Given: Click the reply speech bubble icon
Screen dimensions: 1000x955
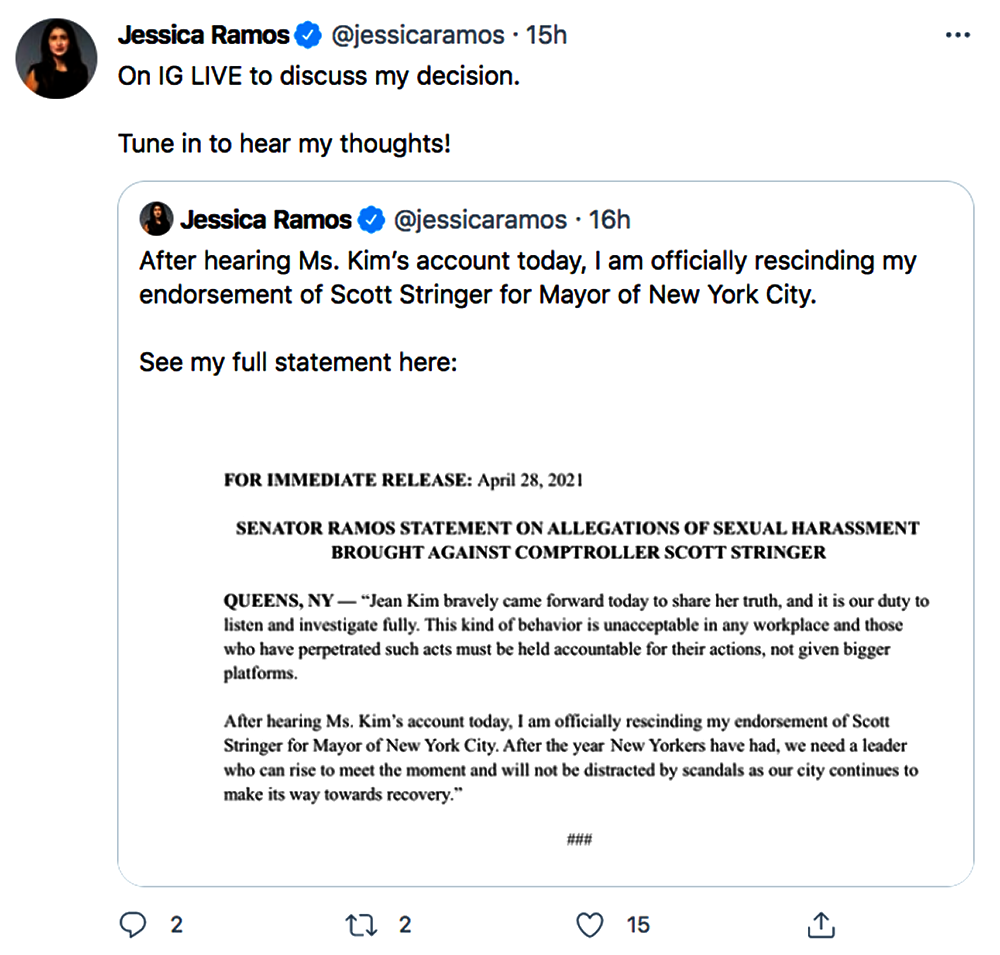Looking at the screenshot, I should pos(133,925).
